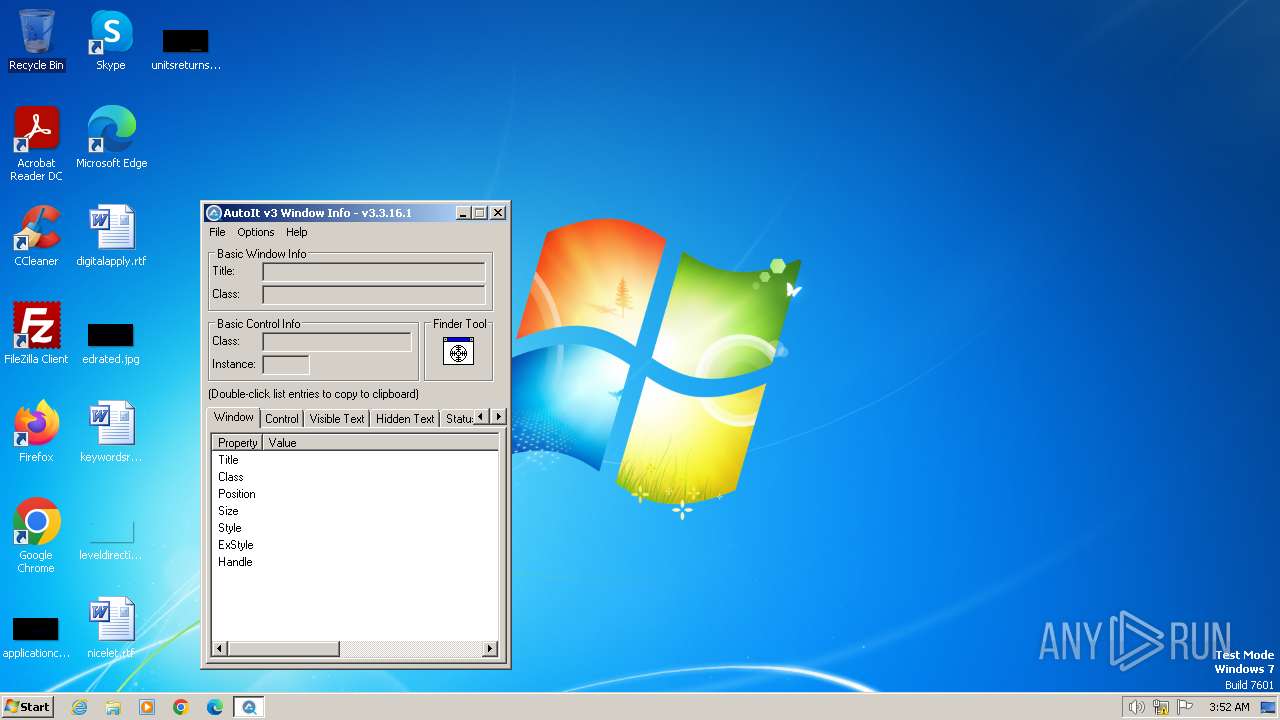The image size is (1280, 720).
Task: Select the nicelet.rtf document icon
Action: click(111, 627)
